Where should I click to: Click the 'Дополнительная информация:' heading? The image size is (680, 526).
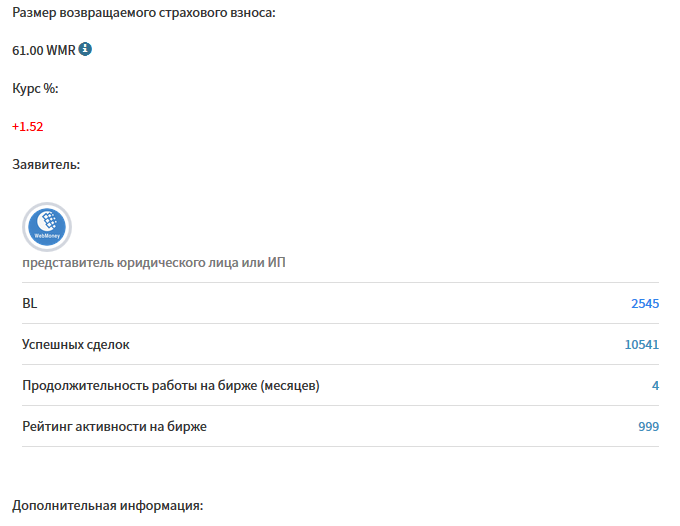(x=107, y=506)
